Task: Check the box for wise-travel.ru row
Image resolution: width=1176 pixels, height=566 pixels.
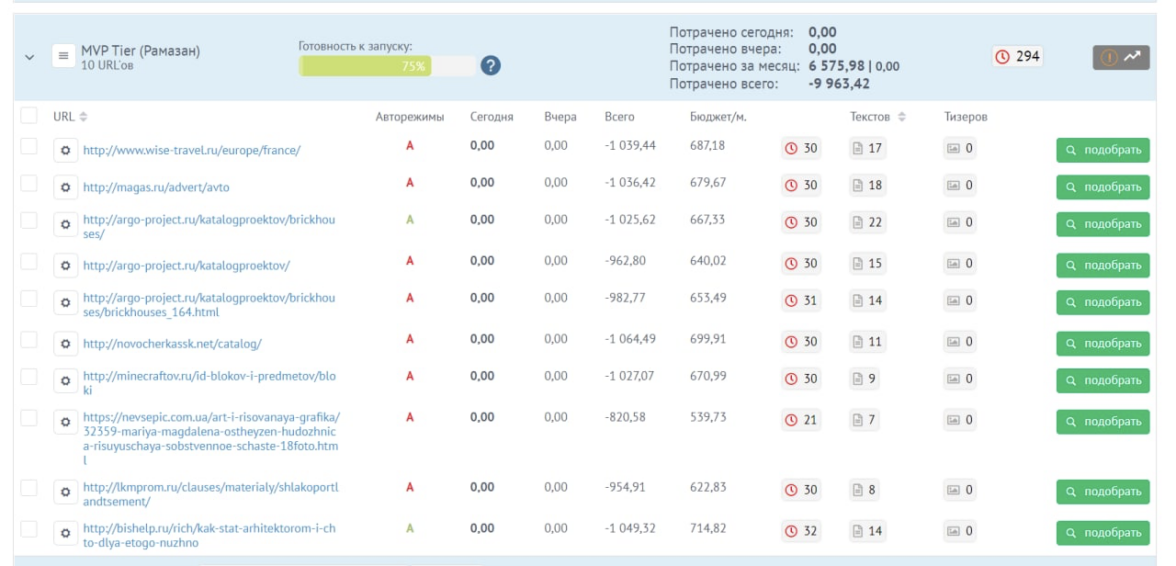Action: tap(29, 147)
